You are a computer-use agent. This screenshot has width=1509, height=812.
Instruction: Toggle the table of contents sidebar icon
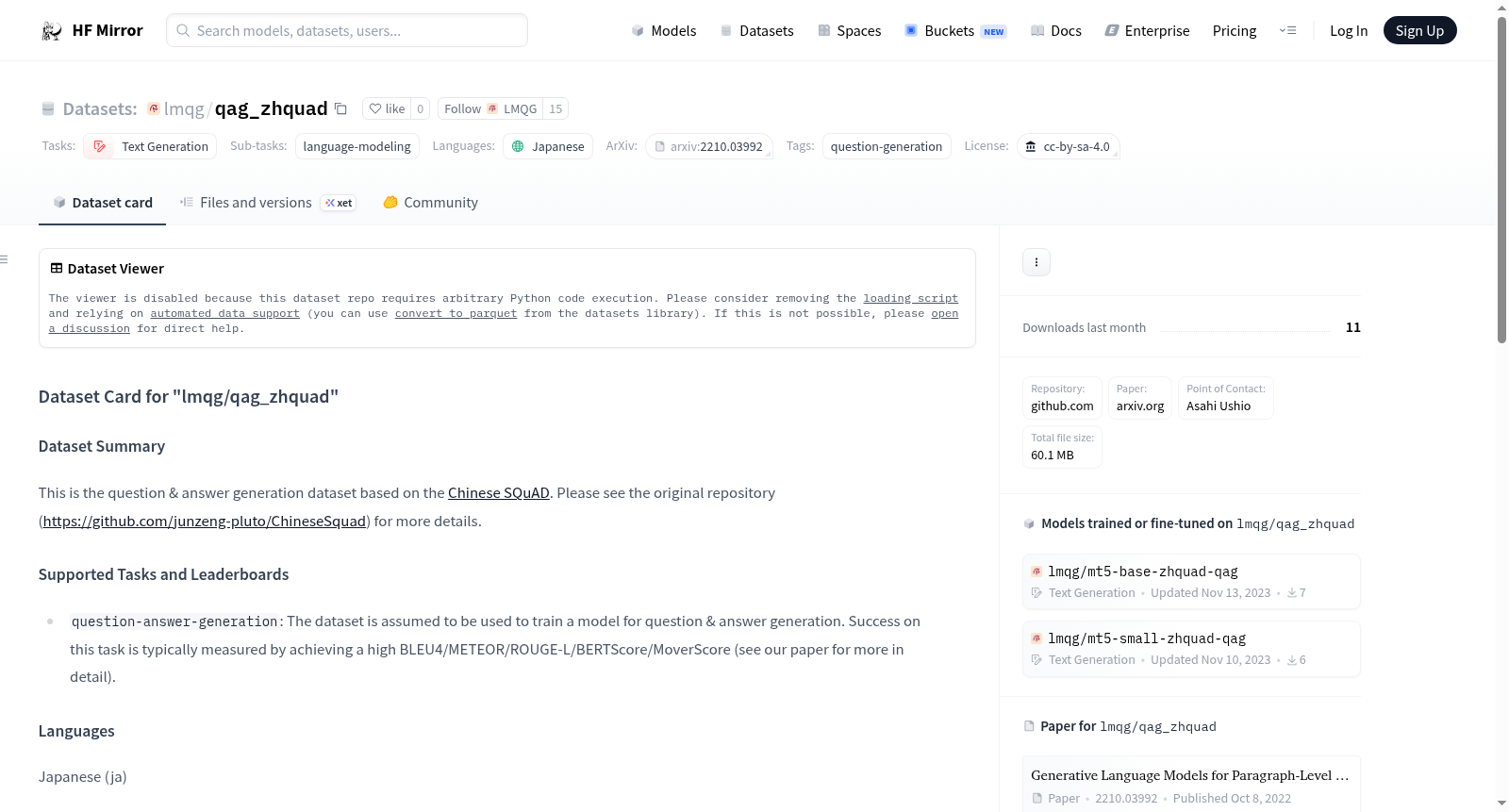[4, 259]
